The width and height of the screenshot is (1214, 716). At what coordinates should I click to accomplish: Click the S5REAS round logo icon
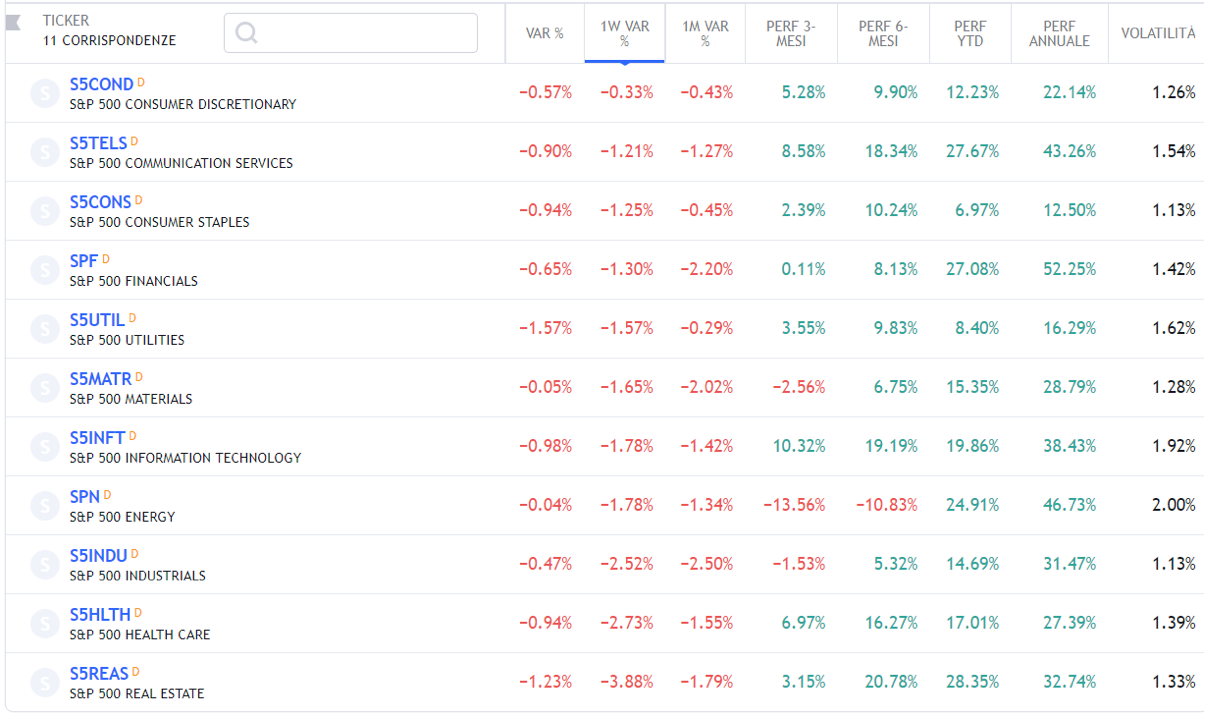45,683
